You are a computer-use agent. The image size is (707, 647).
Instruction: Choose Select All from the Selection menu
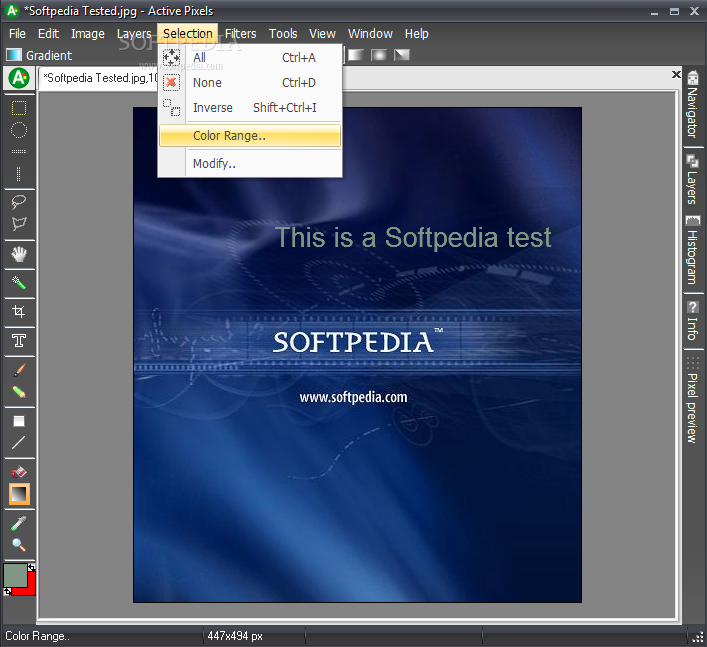250,58
